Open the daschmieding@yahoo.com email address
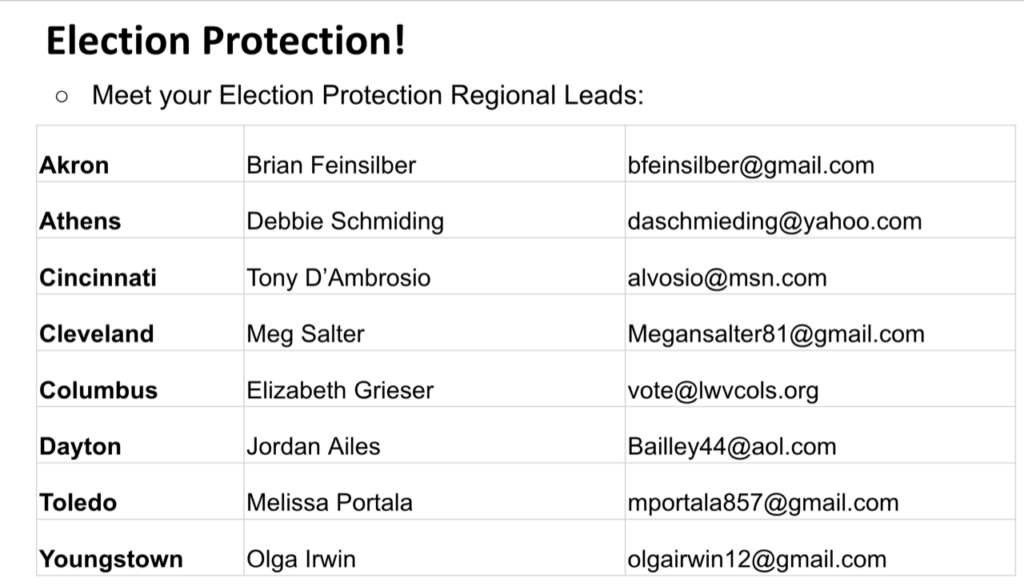 tap(774, 221)
